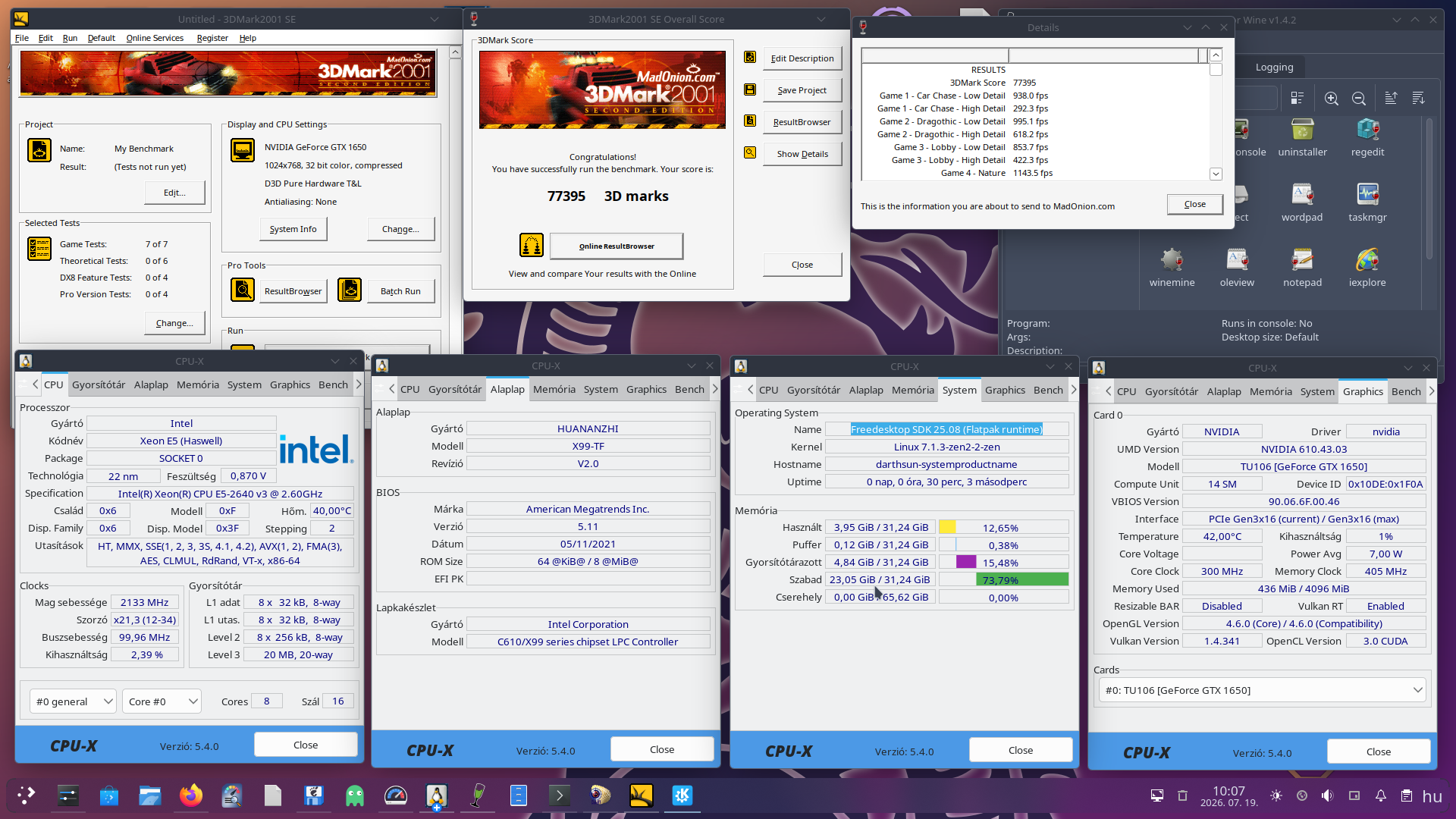This screenshot has width=1456, height=819.
Task: Open oleview in the Wine tools grid
Action: (1237, 268)
